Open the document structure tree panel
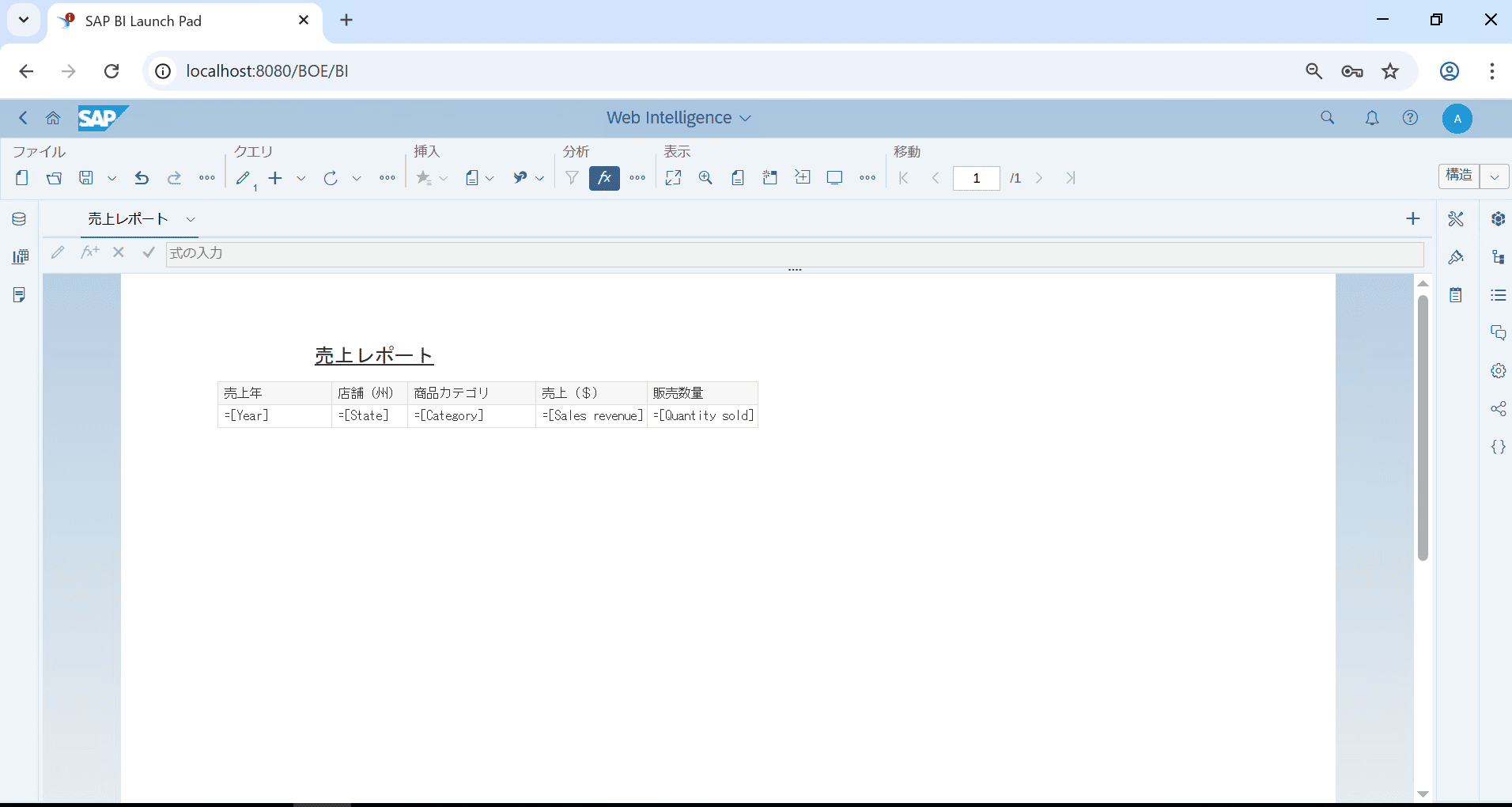This screenshot has width=1512, height=807. [1498, 257]
